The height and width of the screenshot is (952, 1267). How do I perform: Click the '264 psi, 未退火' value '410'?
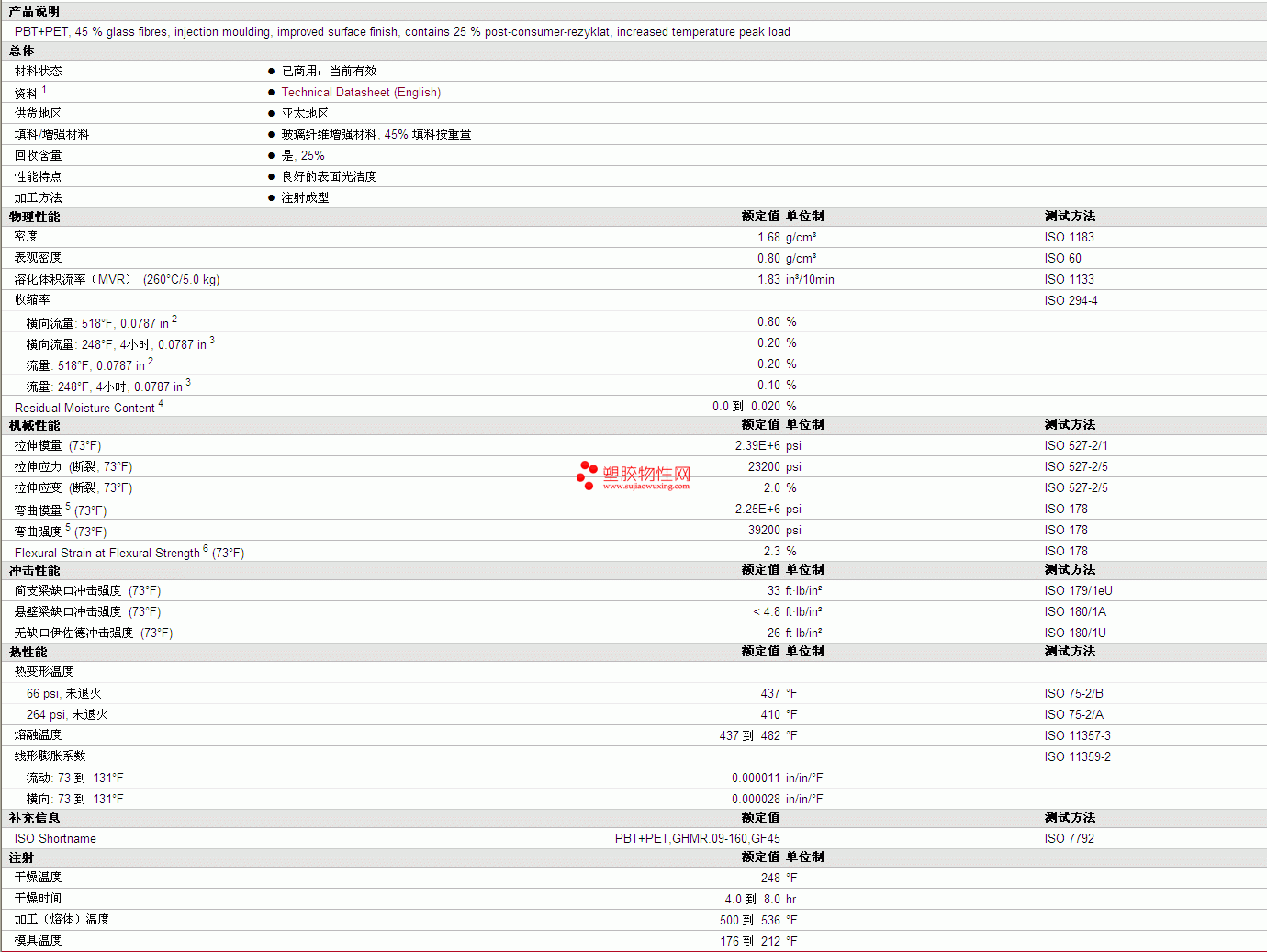click(770, 715)
